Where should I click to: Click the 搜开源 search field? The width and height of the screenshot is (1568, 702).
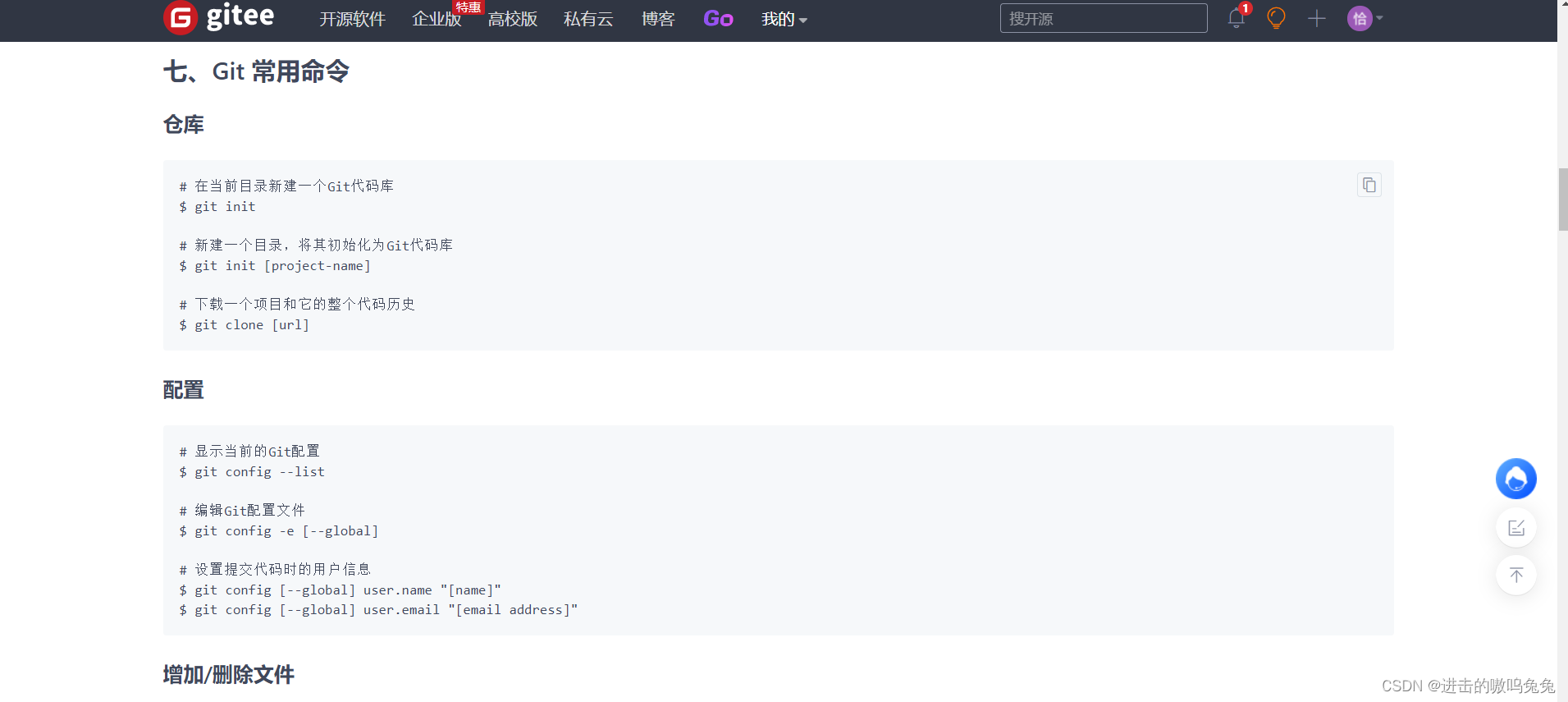(1104, 18)
